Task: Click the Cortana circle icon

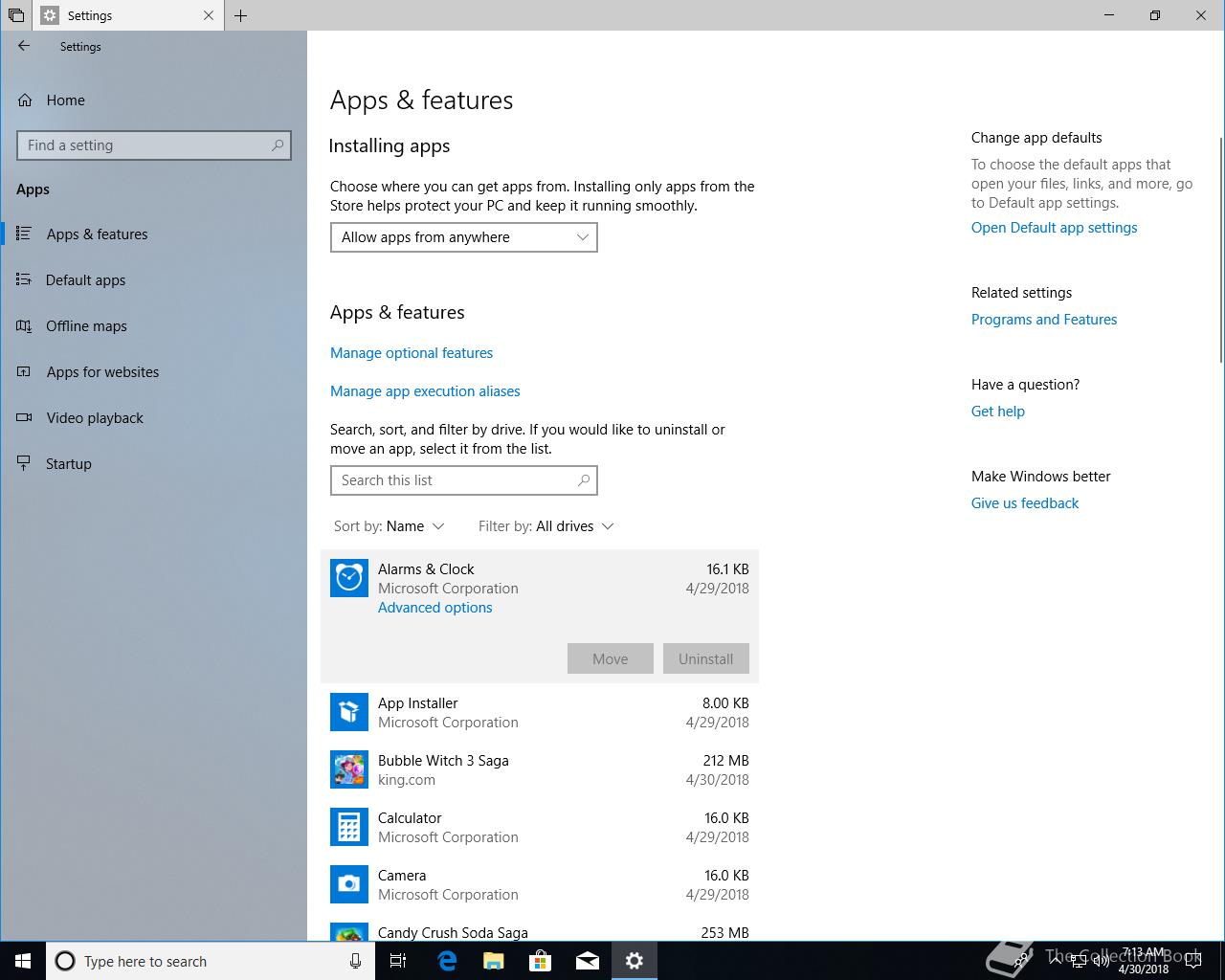Action: tap(65, 961)
